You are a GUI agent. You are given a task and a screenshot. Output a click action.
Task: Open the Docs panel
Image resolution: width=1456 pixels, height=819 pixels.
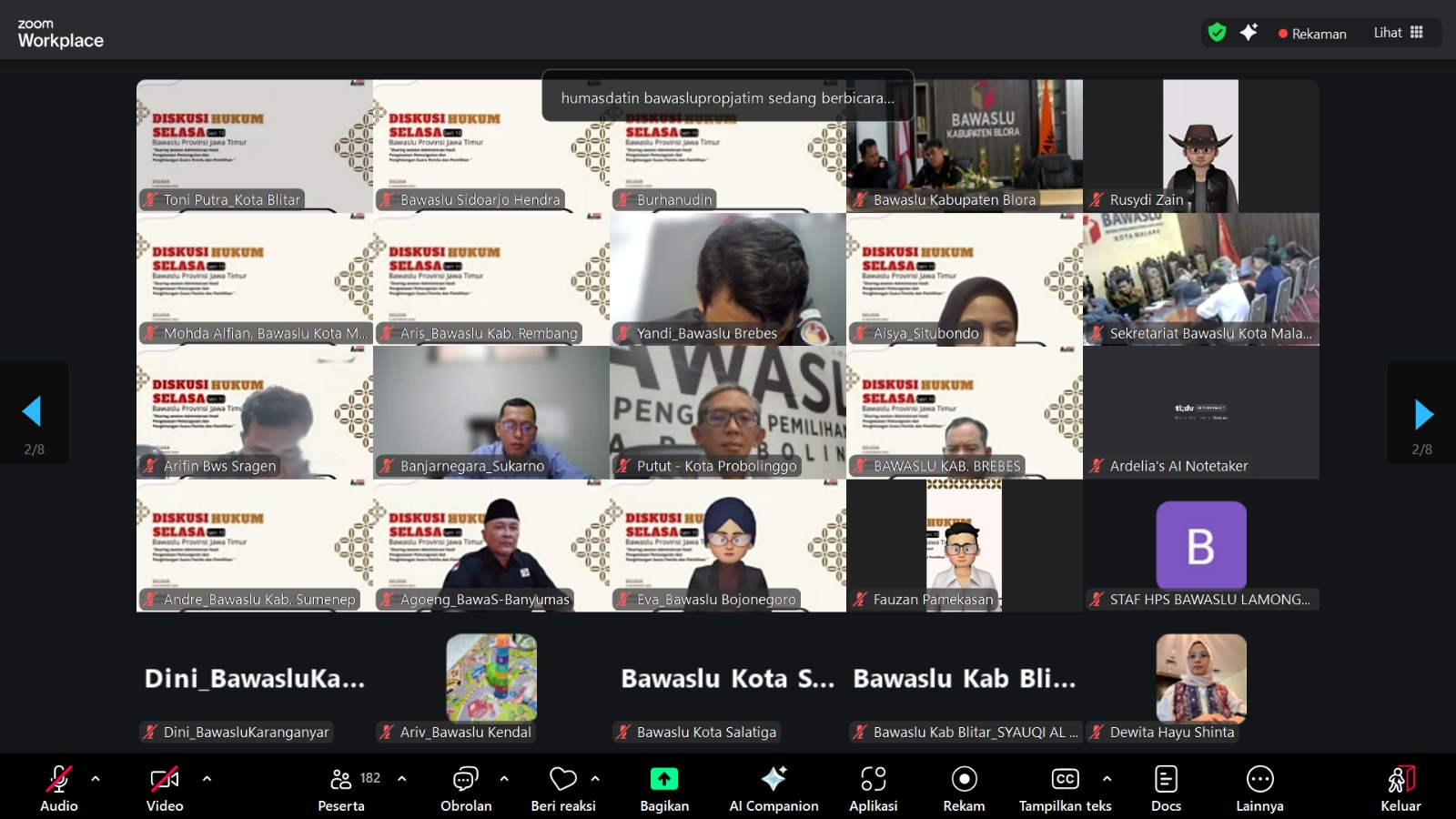click(x=1165, y=787)
